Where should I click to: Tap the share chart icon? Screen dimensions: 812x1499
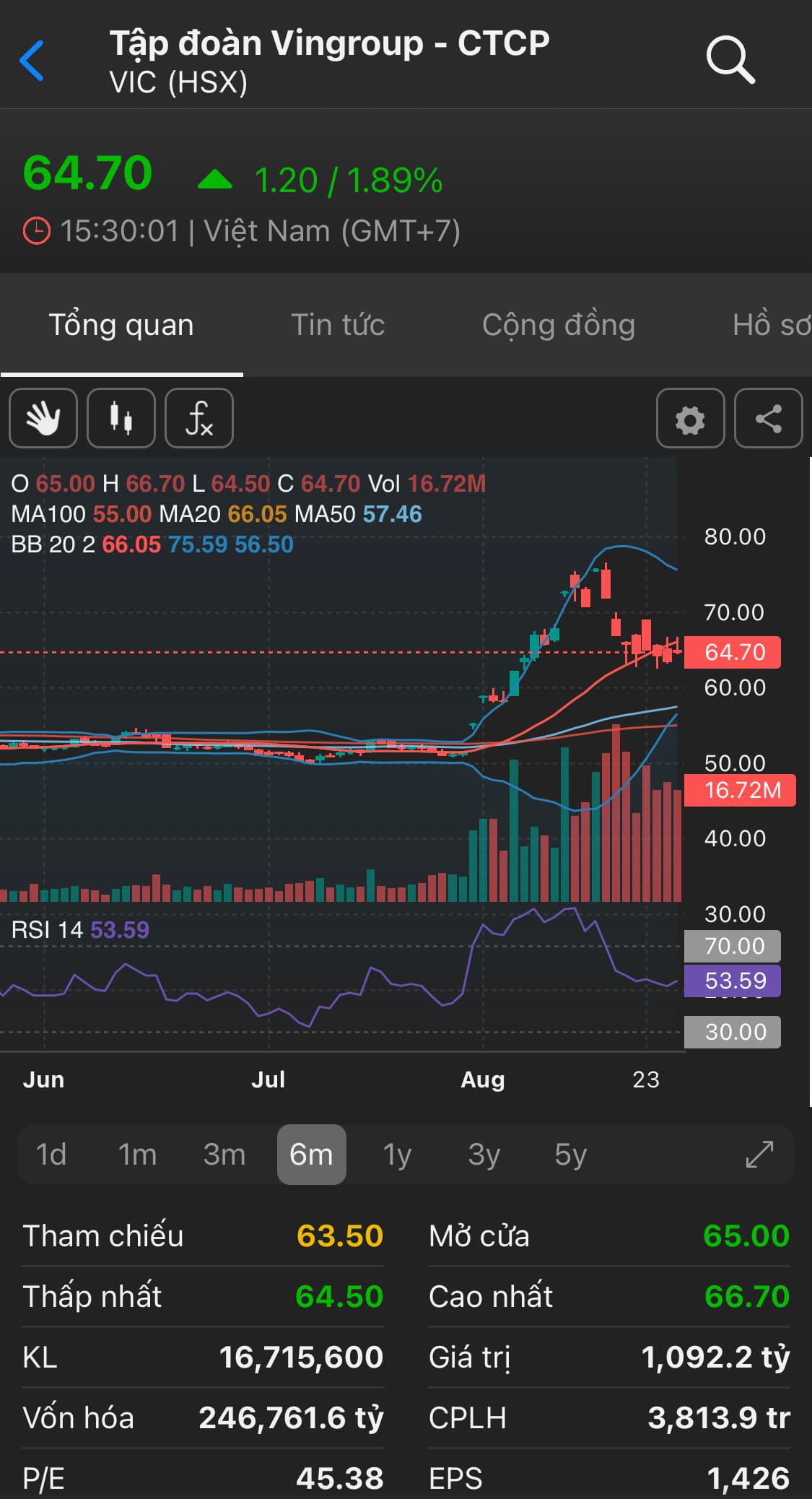tap(768, 419)
